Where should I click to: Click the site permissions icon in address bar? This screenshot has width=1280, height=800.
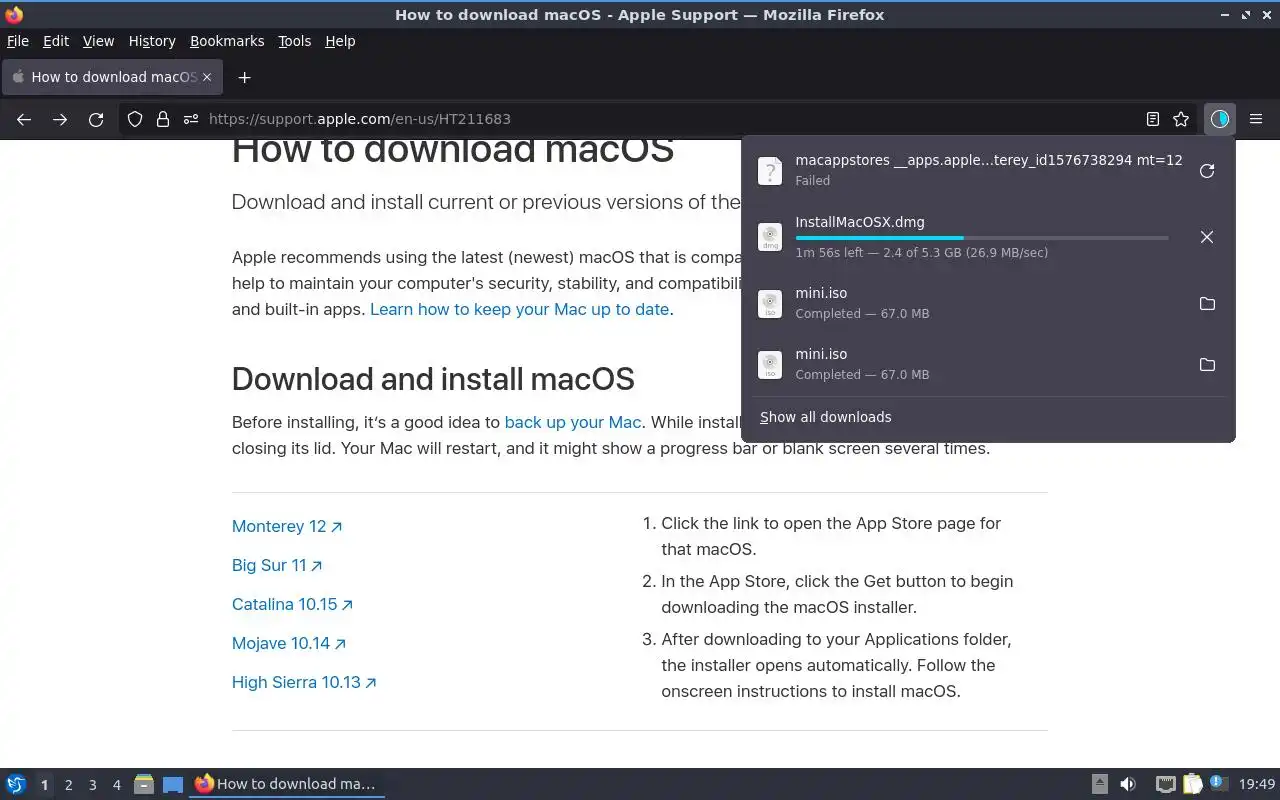pos(190,119)
